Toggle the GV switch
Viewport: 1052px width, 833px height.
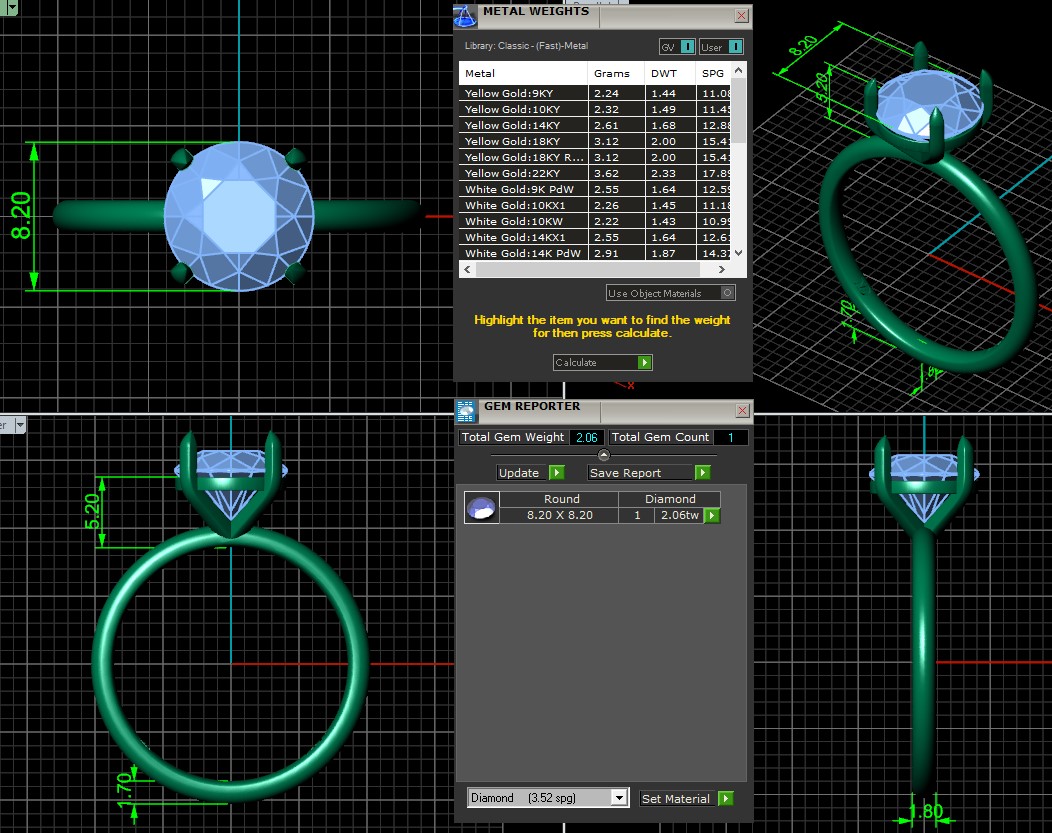[x=687, y=47]
